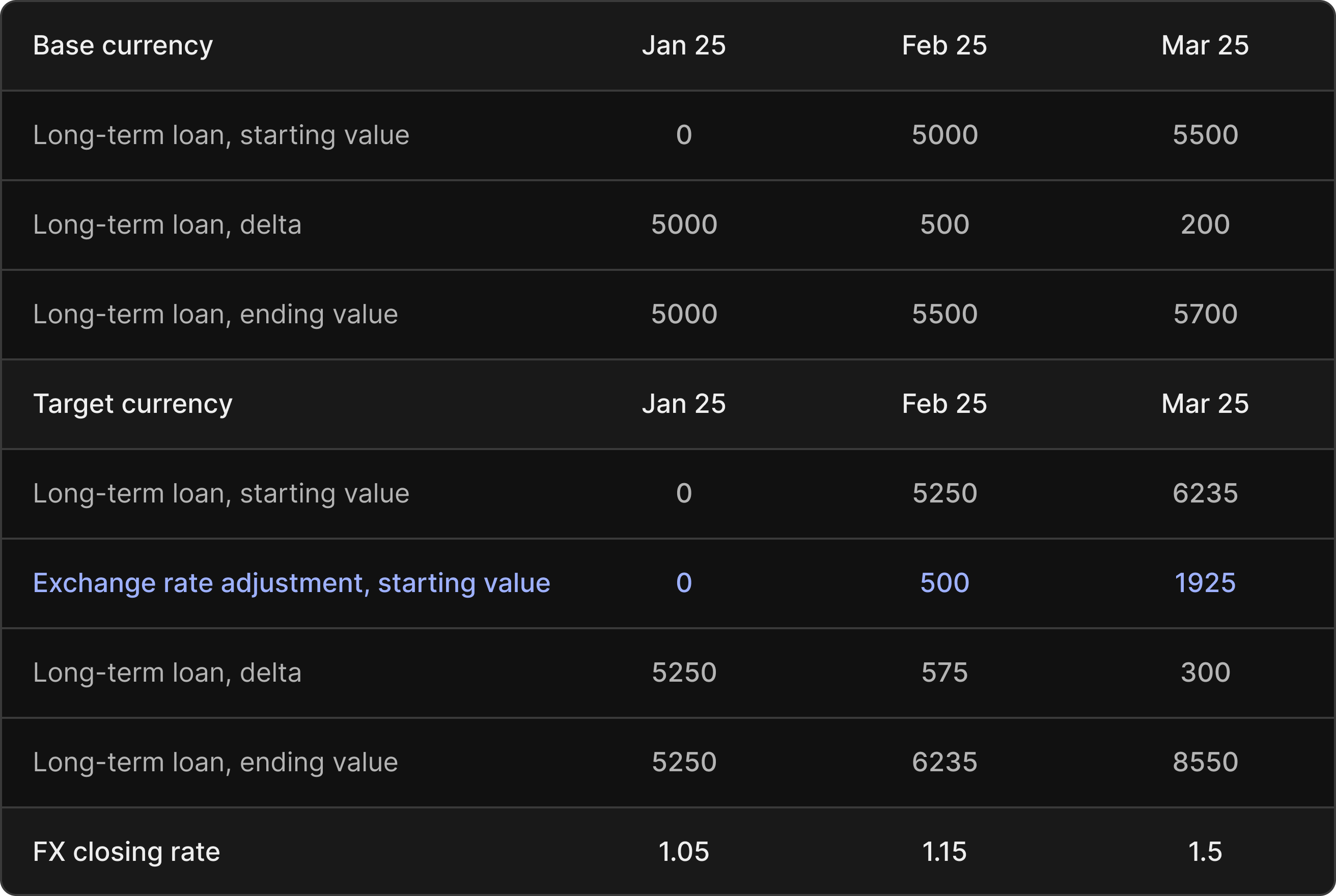Select the 1.5 FX closing rate value
The image size is (1336, 896).
(1205, 852)
